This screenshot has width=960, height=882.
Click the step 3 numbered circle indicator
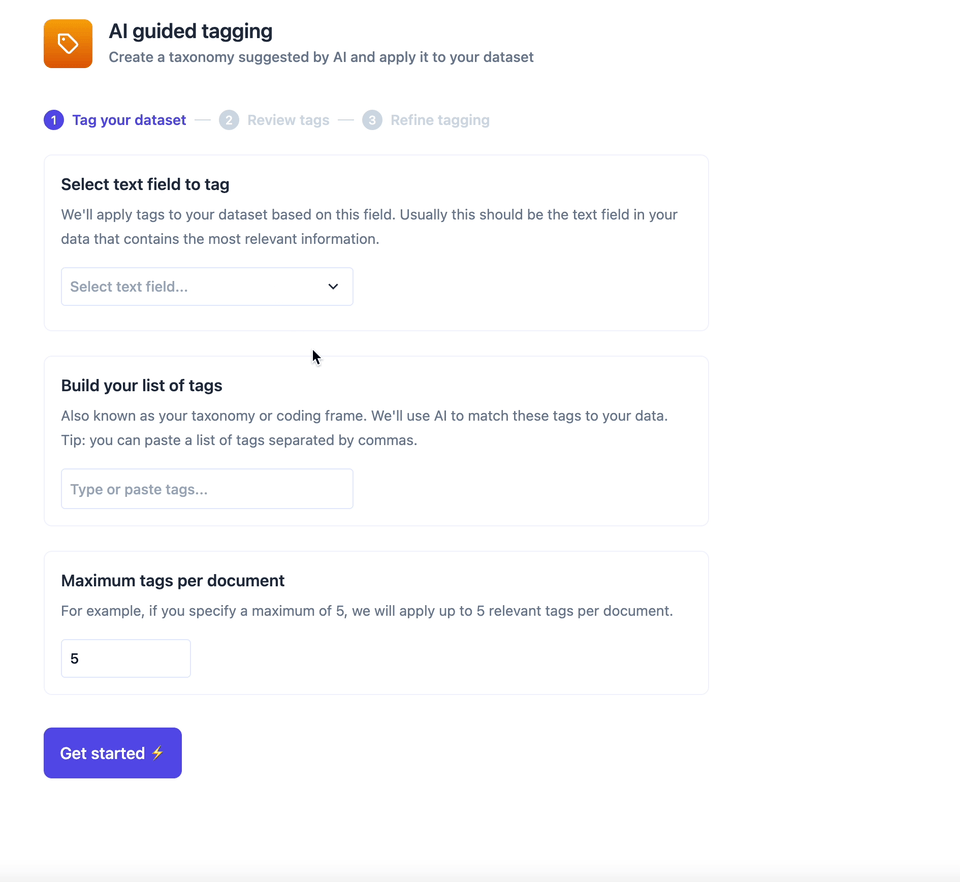point(372,119)
